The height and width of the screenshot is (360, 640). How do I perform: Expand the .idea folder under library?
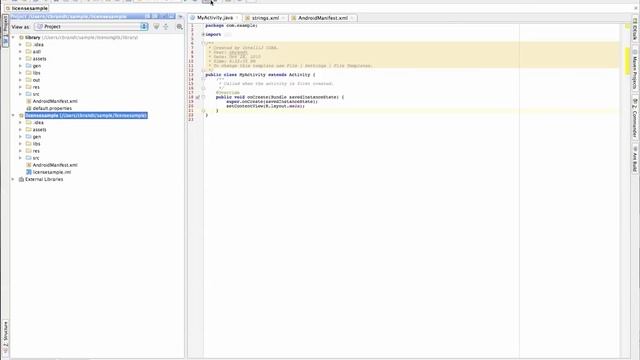[20, 44]
